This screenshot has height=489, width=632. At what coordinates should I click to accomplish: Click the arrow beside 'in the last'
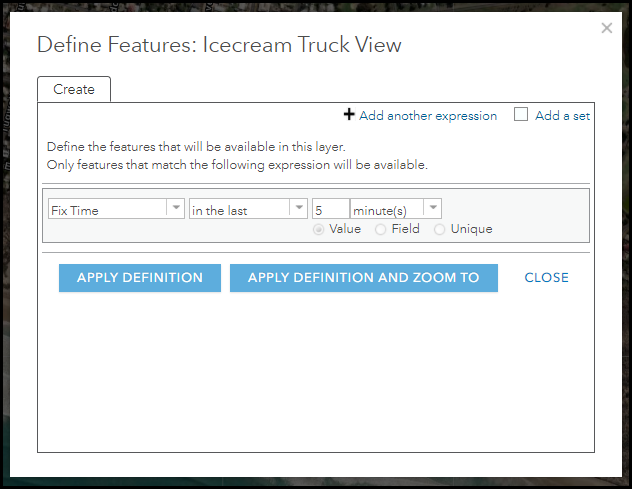(x=298, y=209)
